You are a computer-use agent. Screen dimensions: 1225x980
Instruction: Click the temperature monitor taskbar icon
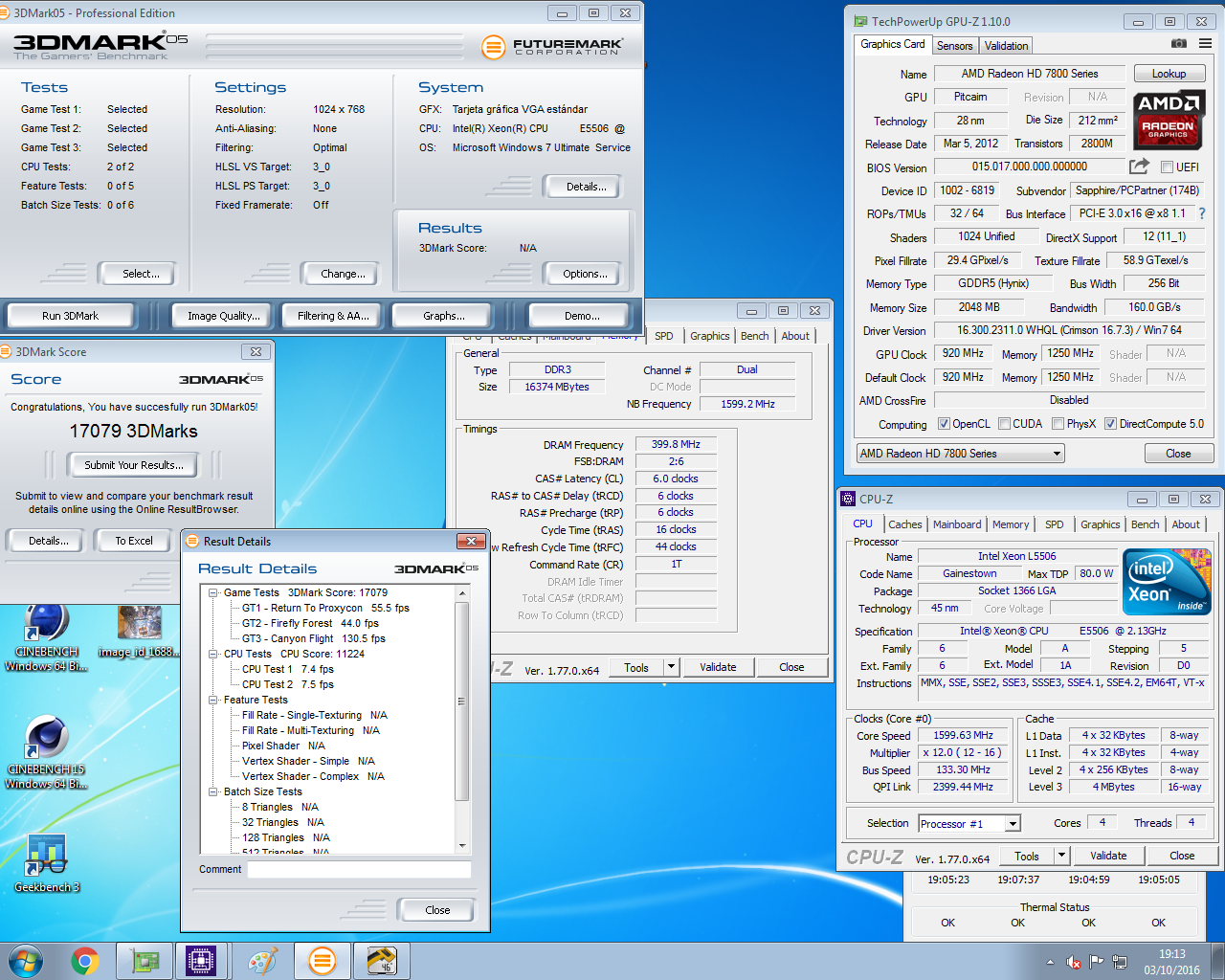point(382,961)
